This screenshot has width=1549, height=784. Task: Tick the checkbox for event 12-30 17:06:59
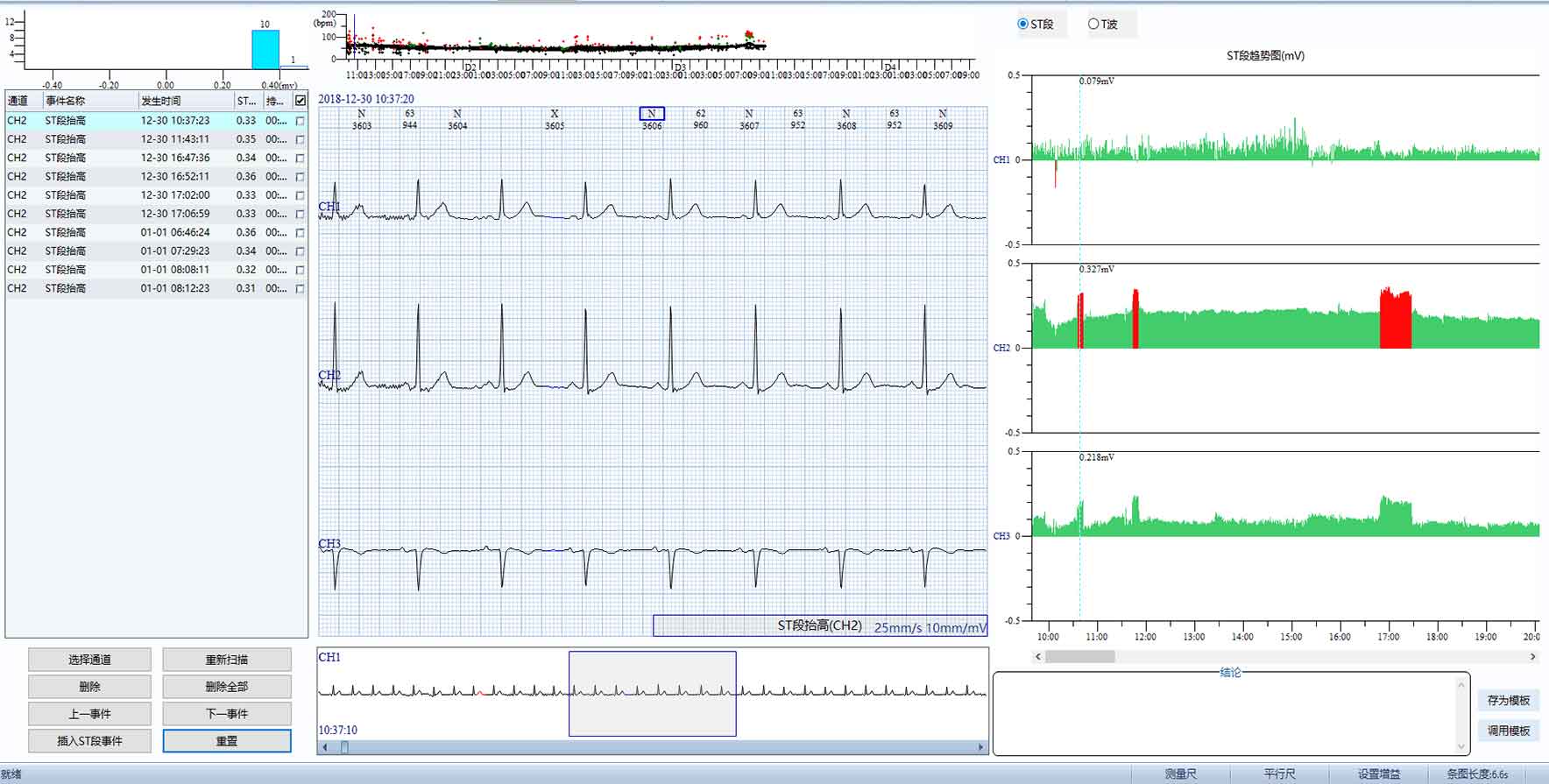tap(301, 214)
